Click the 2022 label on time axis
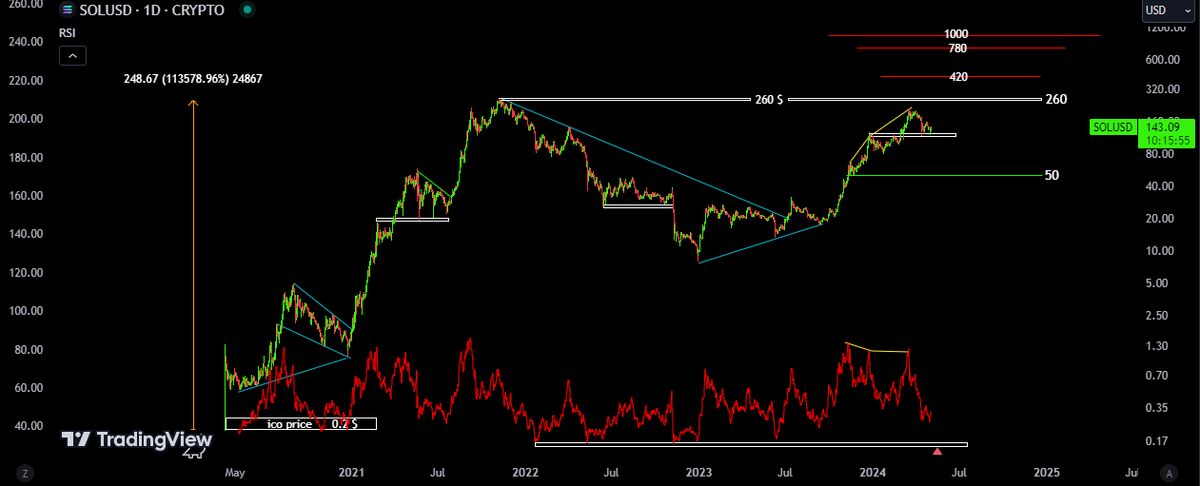The width and height of the screenshot is (1200, 486). coord(526,471)
